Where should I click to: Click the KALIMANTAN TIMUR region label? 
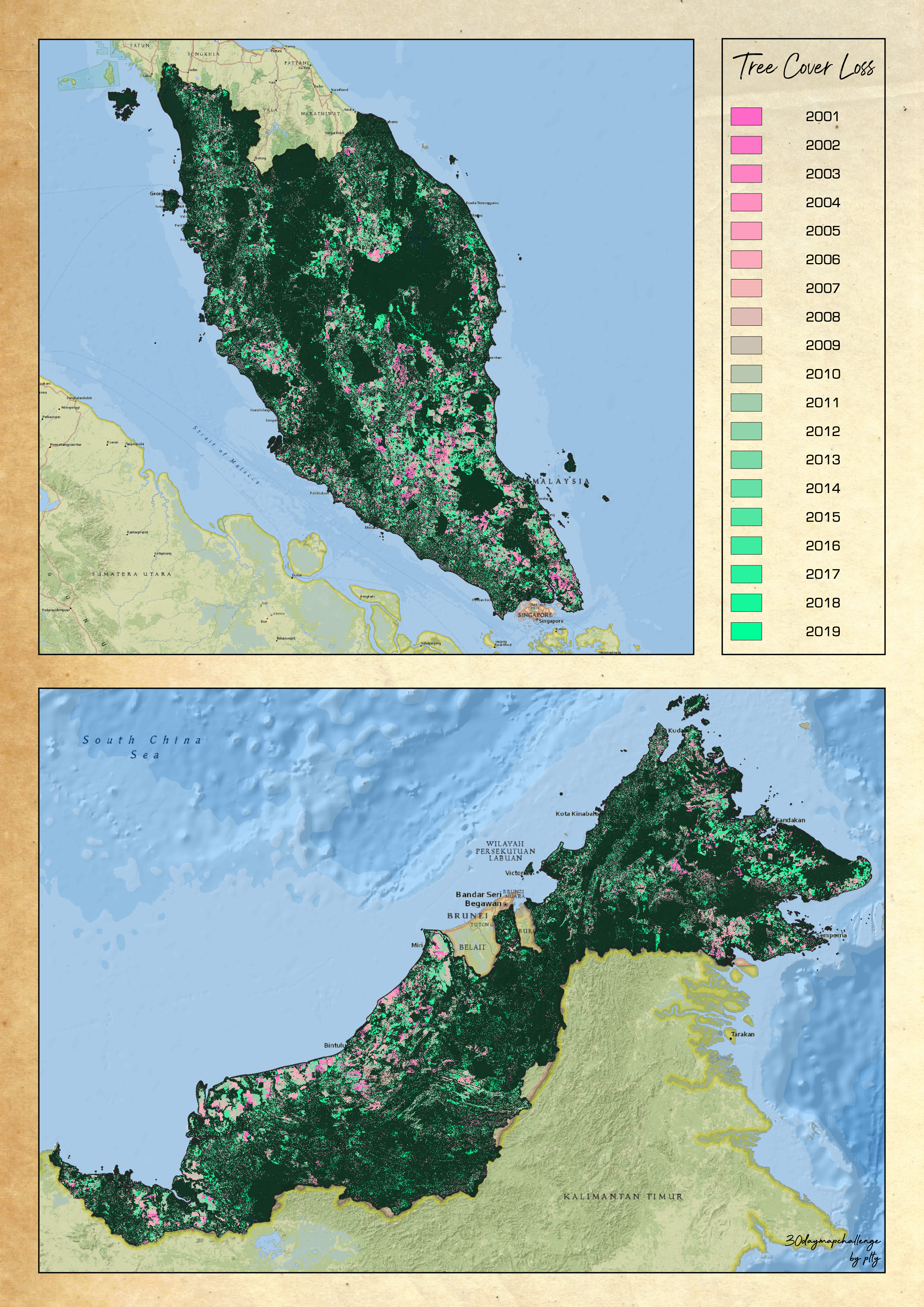[x=623, y=1197]
